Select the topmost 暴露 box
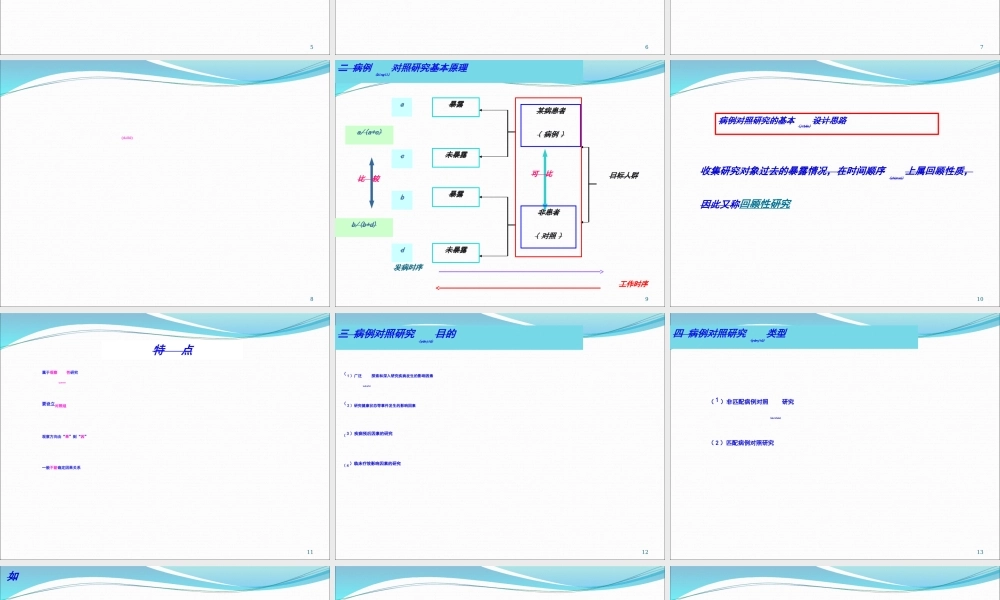 pyautogui.click(x=456, y=106)
